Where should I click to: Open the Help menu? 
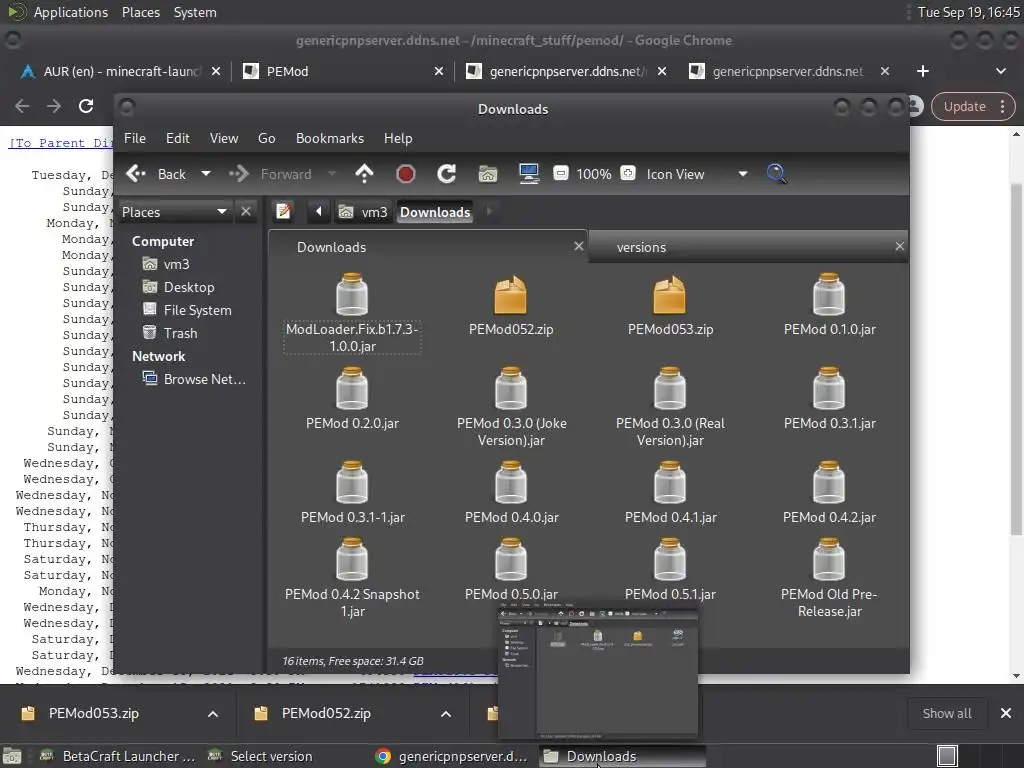(398, 138)
